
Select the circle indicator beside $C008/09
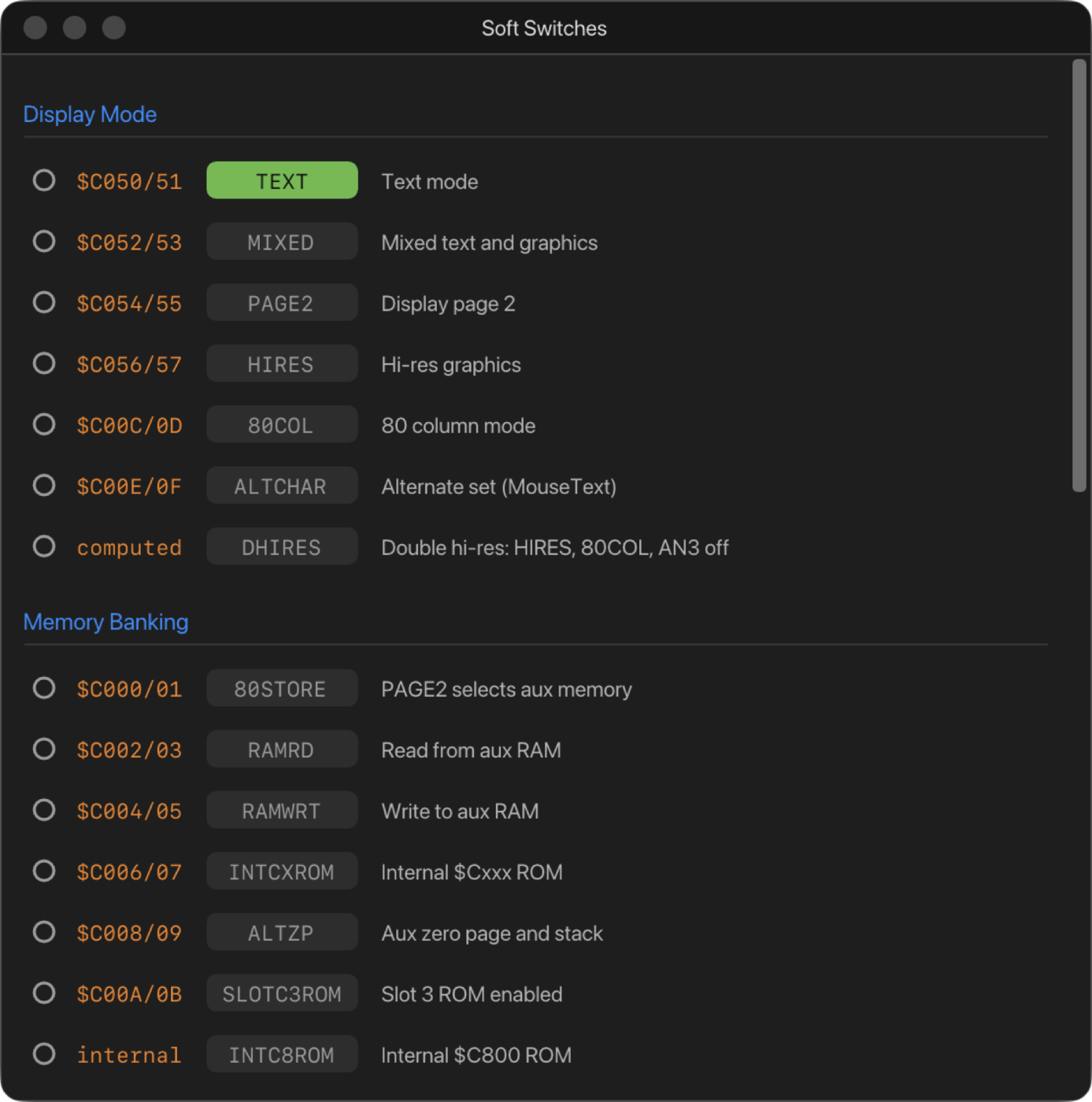[44, 932]
